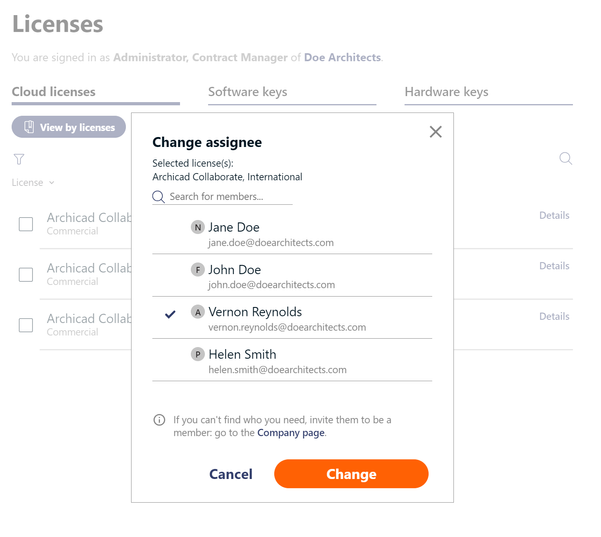
Task: Select John Doe as assignee
Action: pos(292,276)
